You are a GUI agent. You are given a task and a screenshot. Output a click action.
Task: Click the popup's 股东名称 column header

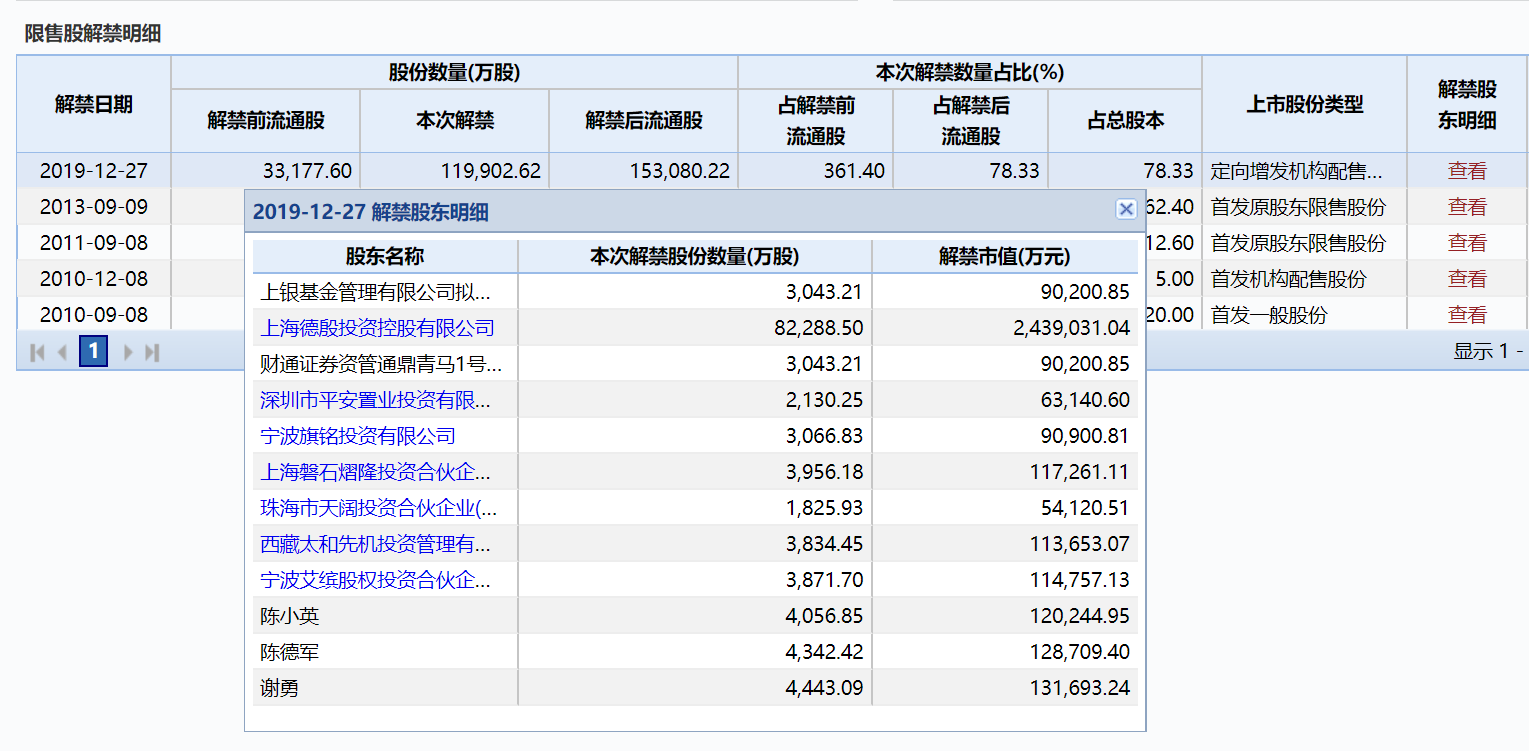(x=385, y=257)
